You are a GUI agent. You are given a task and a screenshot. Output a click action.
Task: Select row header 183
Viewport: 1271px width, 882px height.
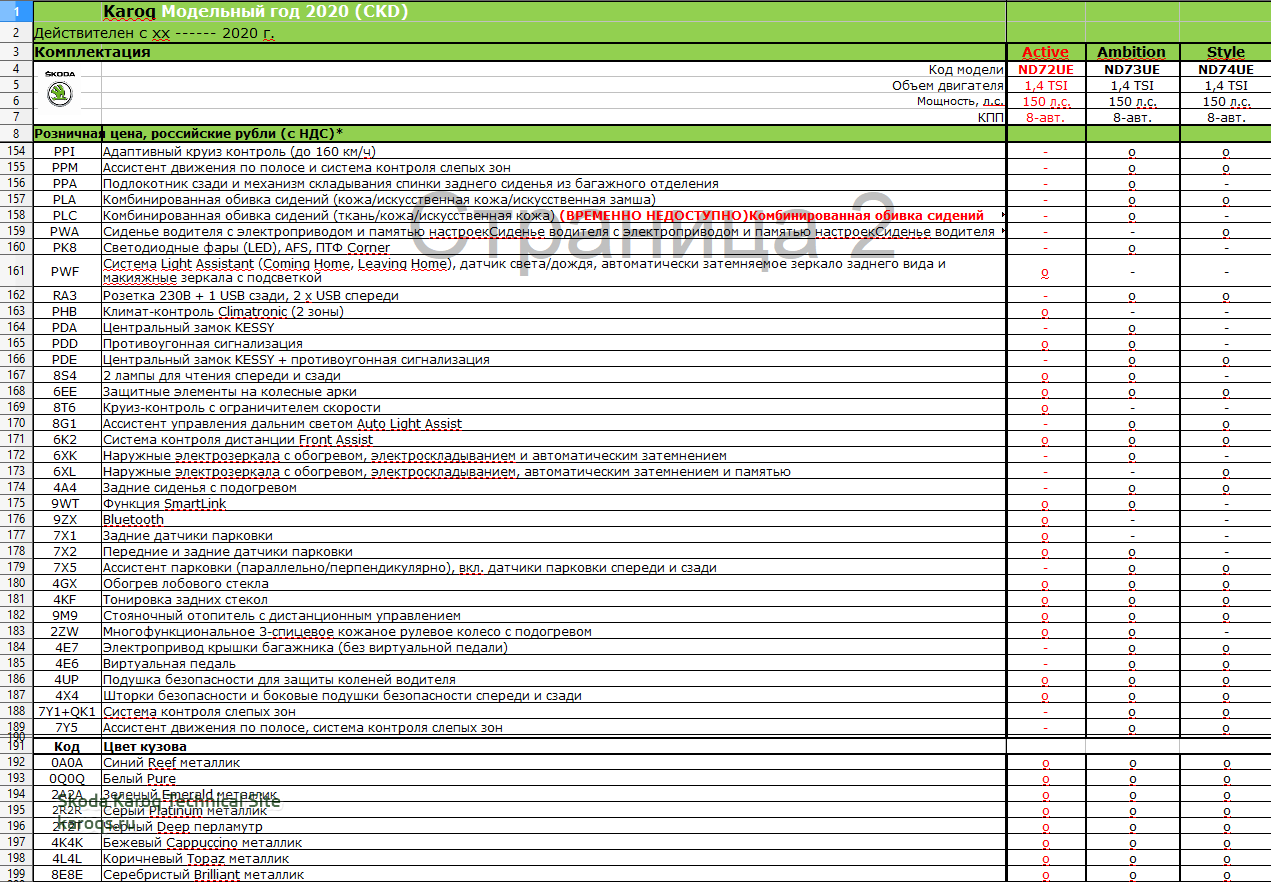(x=16, y=631)
